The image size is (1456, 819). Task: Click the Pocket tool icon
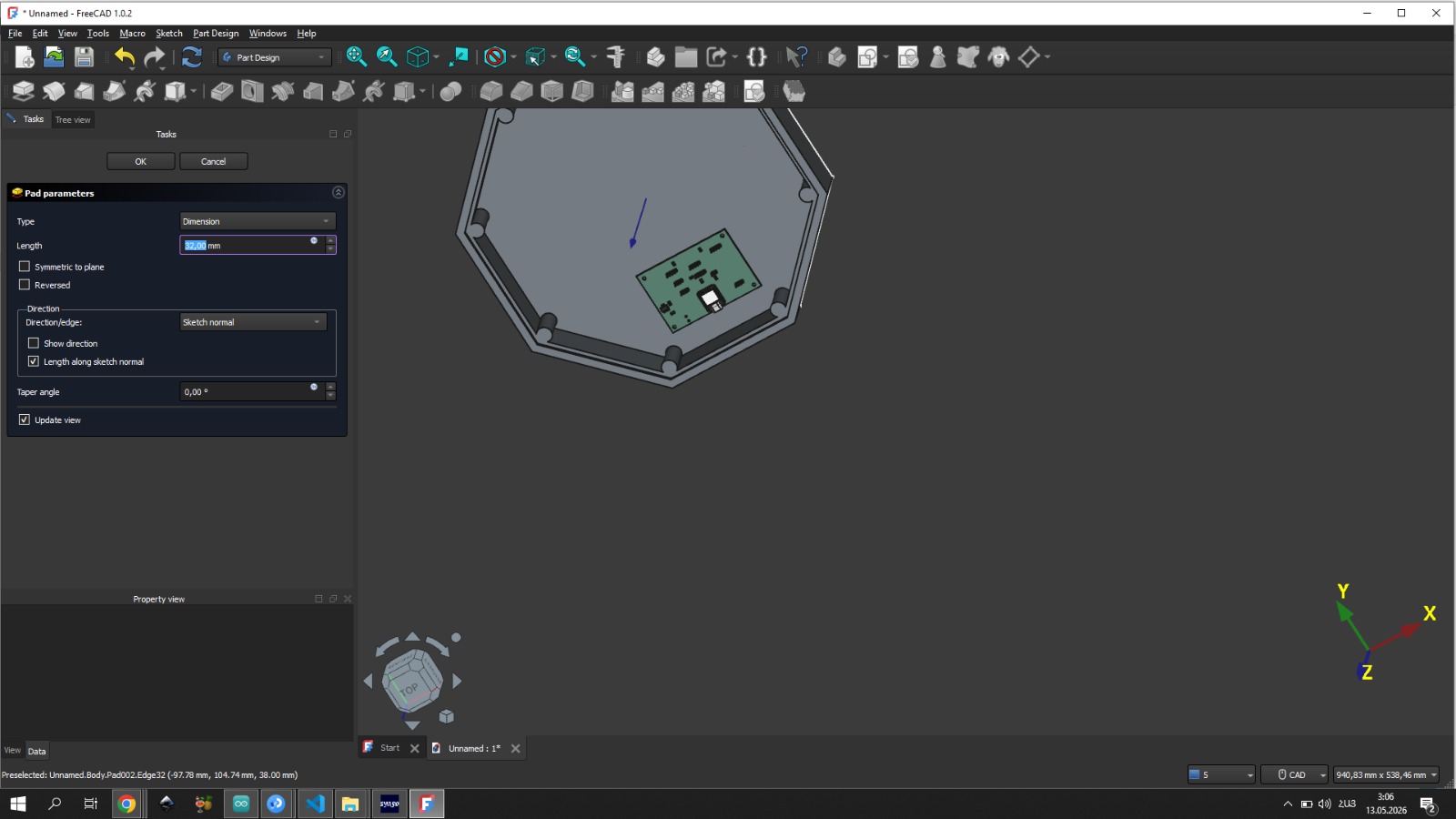[x=222, y=91]
